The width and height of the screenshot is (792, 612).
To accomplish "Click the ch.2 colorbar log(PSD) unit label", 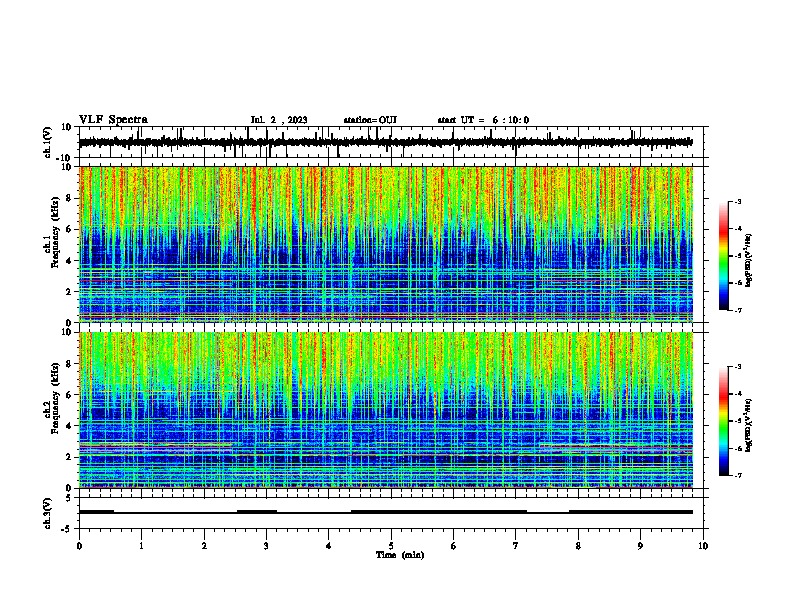I will pyautogui.click(x=749, y=425).
